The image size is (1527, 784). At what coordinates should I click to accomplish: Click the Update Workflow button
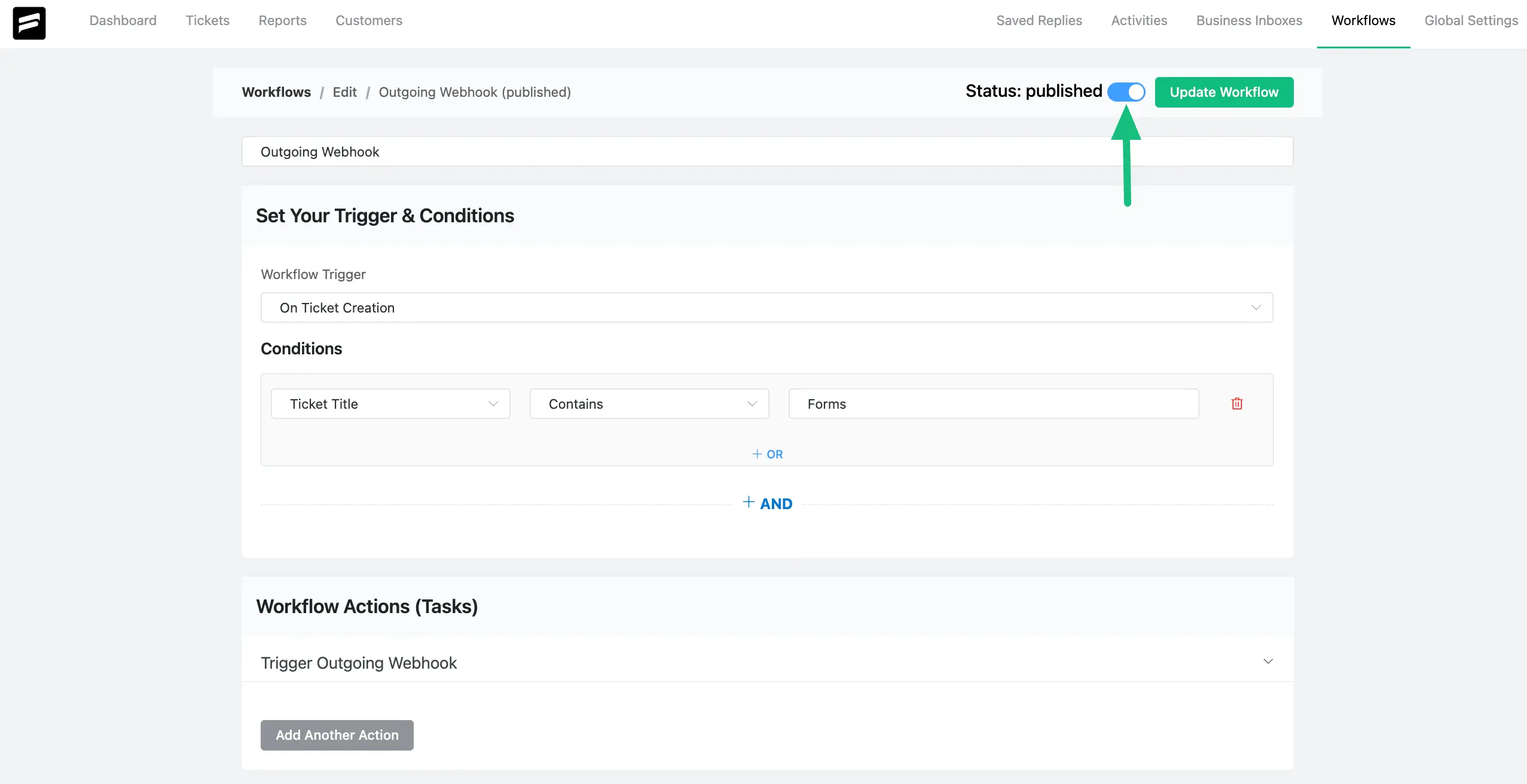(x=1224, y=92)
